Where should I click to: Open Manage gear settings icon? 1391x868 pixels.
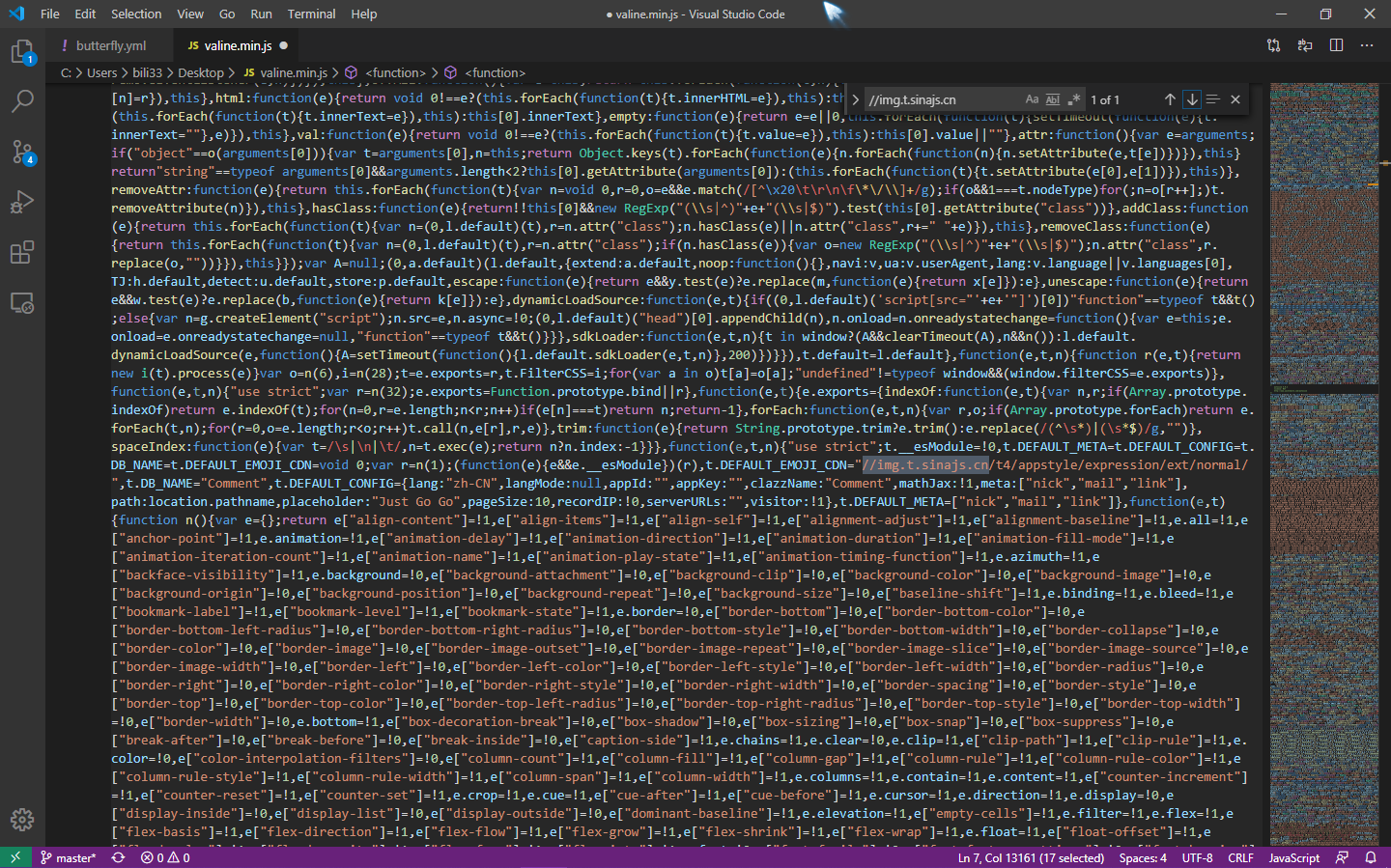point(22,820)
